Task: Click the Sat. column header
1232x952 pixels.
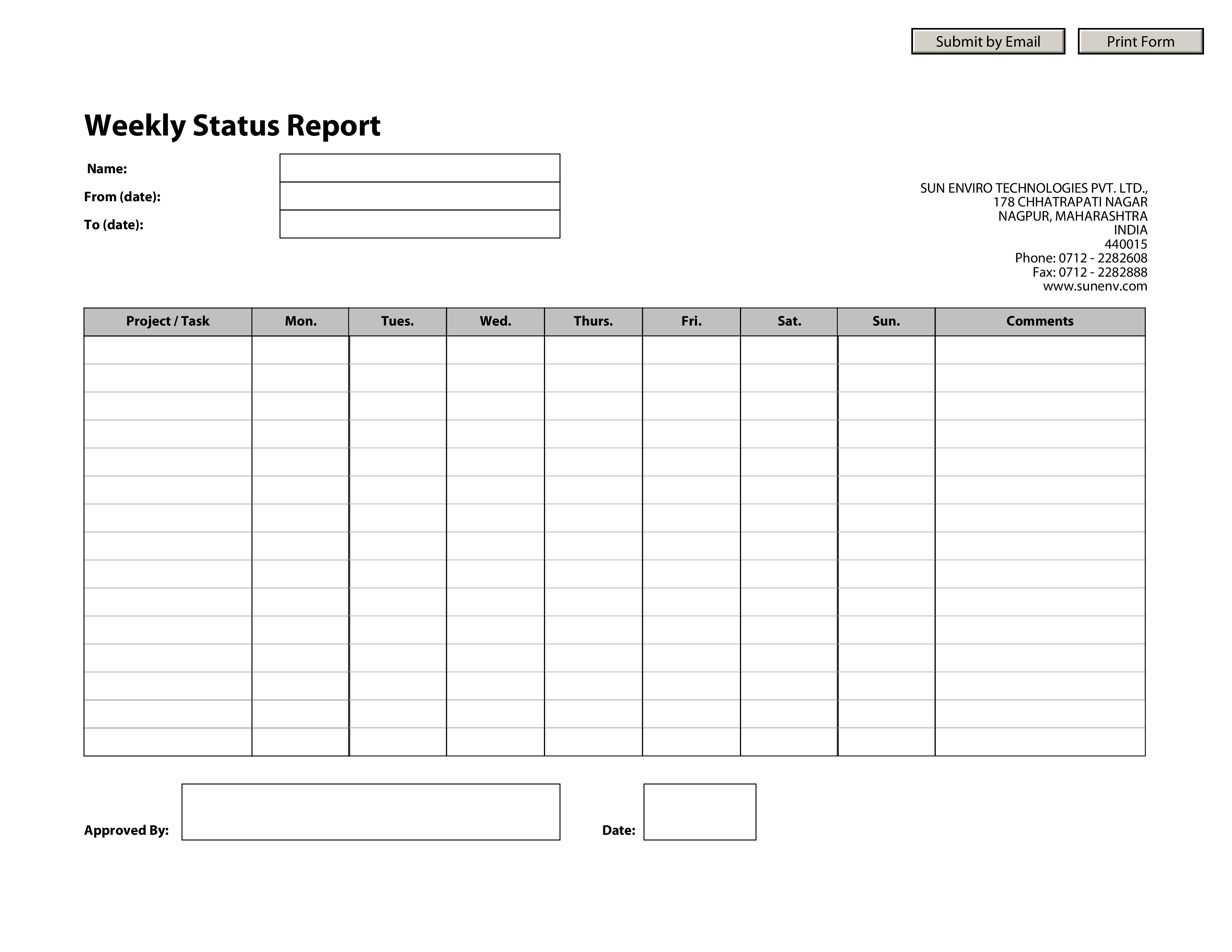Action: (789, 320)
